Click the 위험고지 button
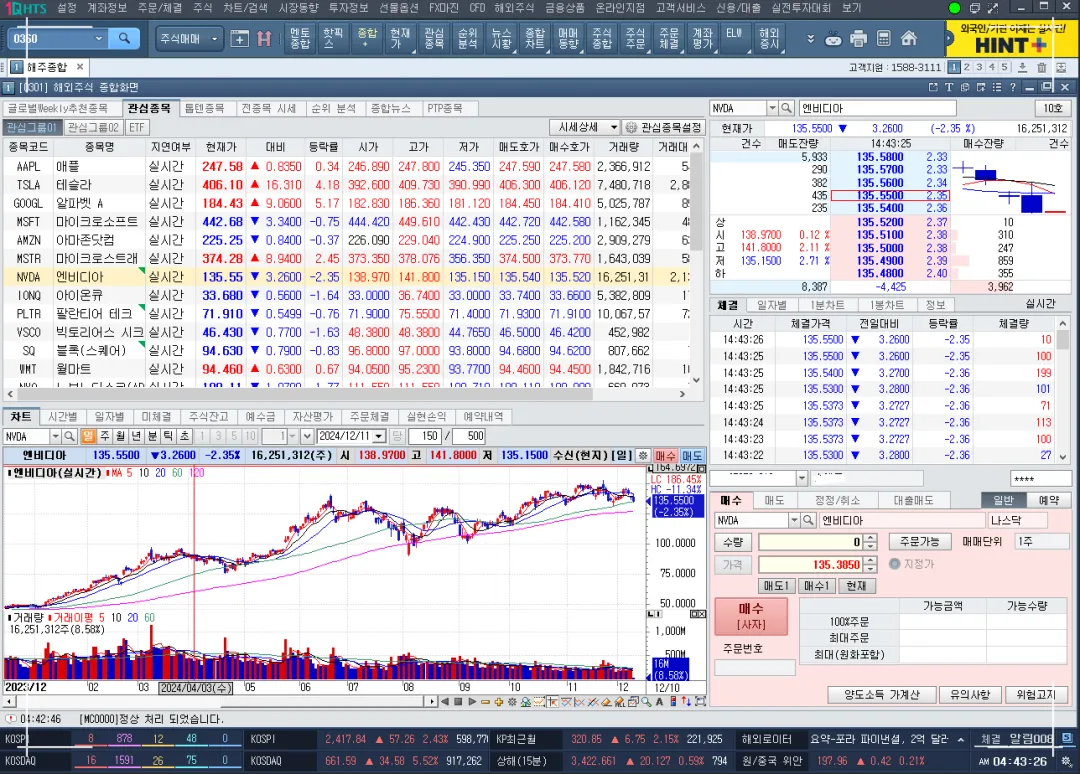The image size is (1080, 774). pos(1036,694)
